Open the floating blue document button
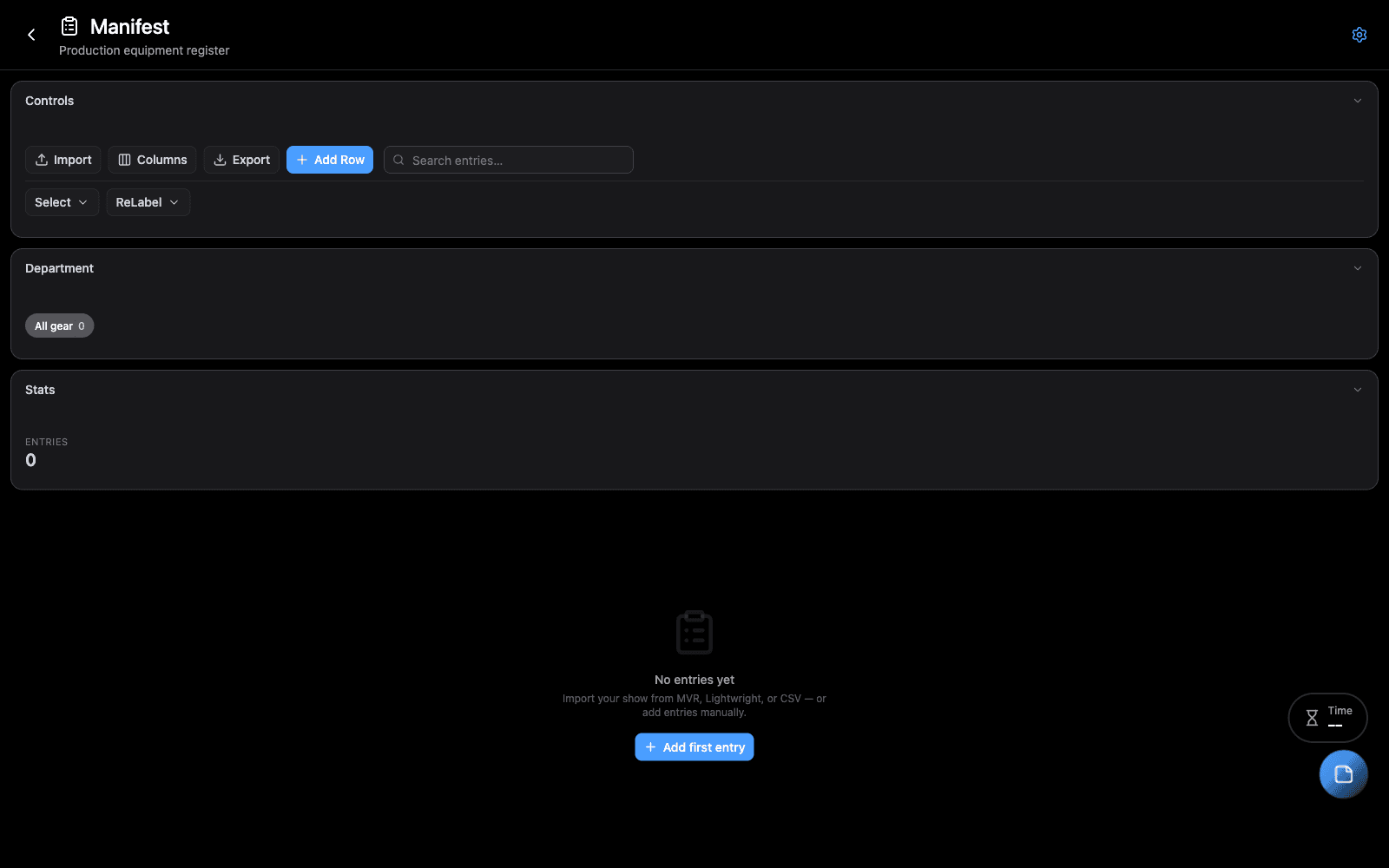The image size is (1389, 868). 1343,774
